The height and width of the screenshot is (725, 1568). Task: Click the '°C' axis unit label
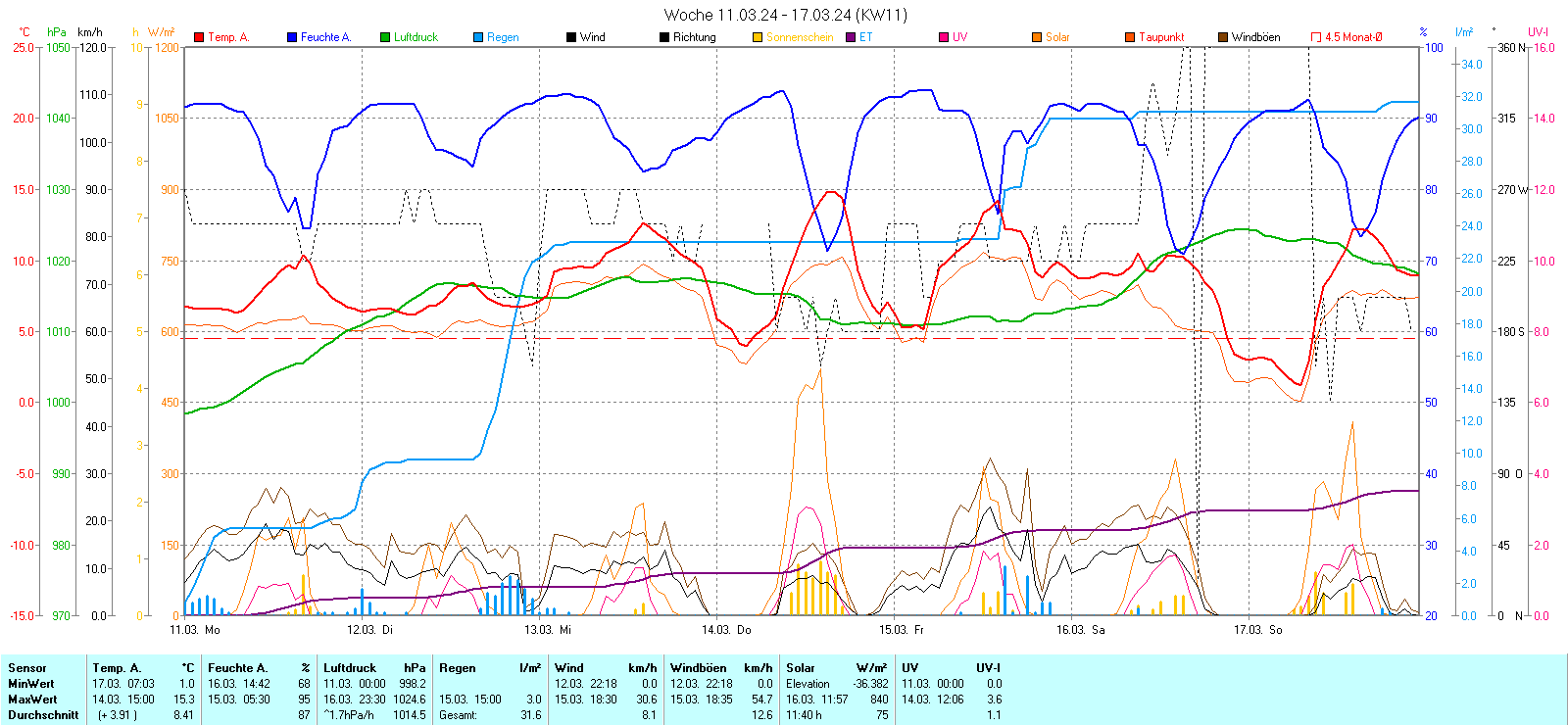(x=24, y=32)
